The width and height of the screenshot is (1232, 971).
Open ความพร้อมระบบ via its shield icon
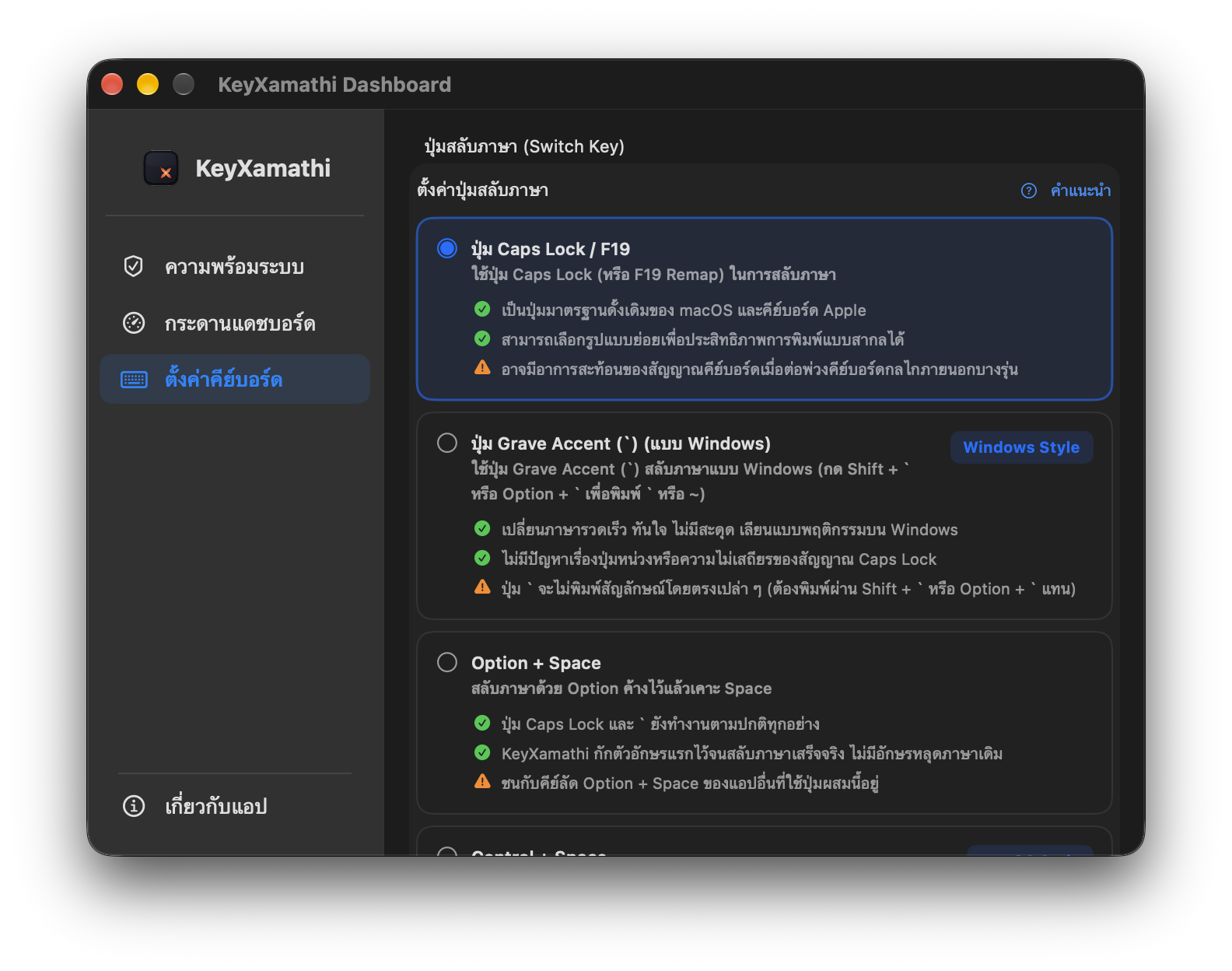click(134, 266)
